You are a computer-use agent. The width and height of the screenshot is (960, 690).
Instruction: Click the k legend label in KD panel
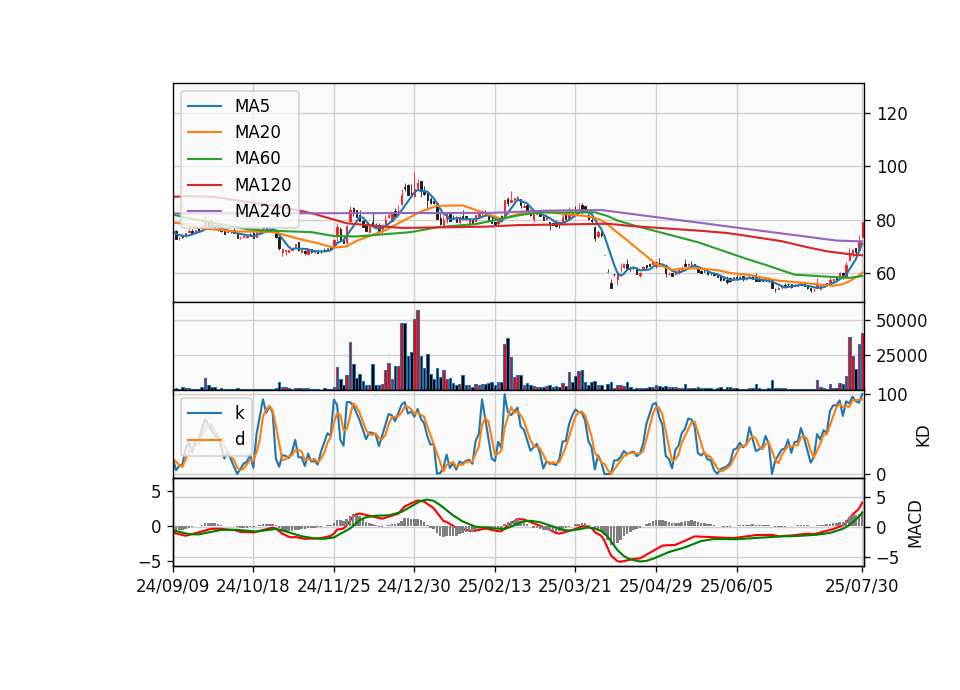pyautogui.click(x=239, y=413)
